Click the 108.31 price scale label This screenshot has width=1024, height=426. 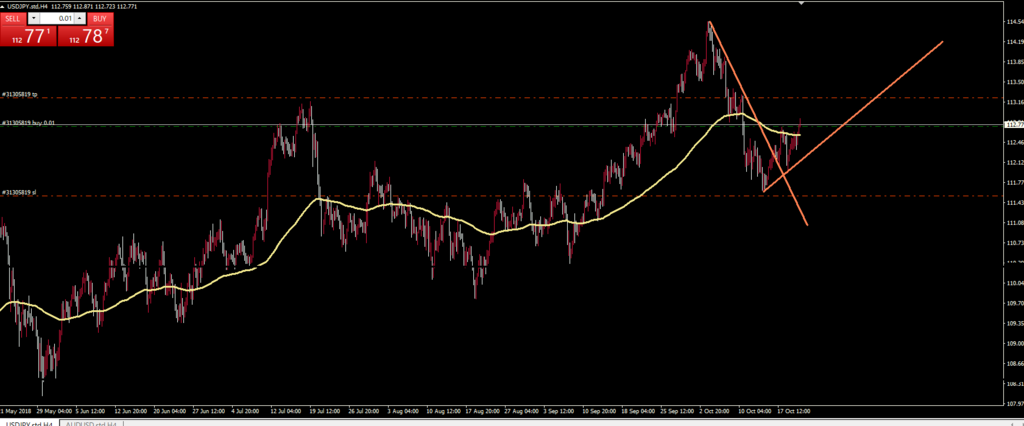[1015, 384]
